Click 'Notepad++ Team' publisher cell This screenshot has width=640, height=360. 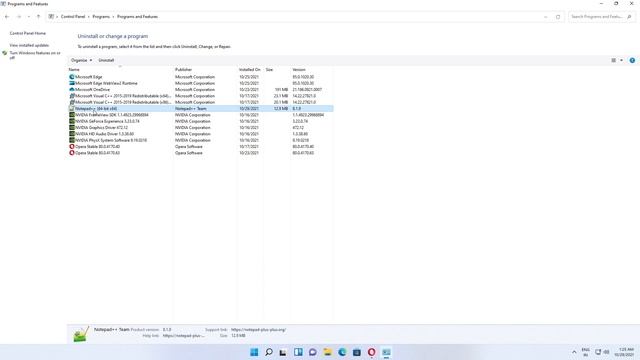191,109
